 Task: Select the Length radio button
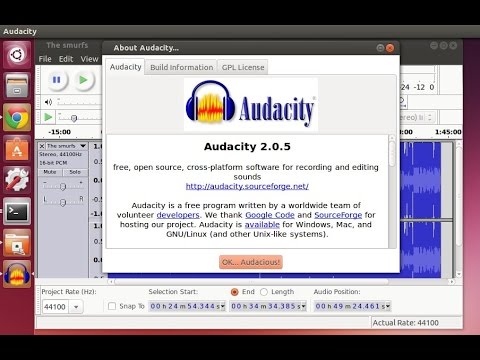264,292
